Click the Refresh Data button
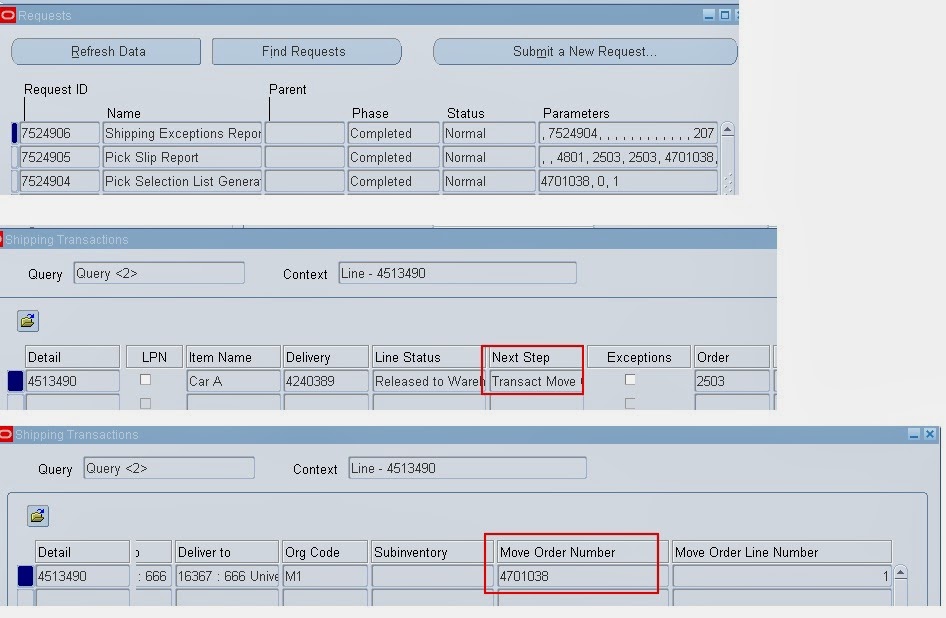Screen dimensions: 946x618 click(106, 51)
